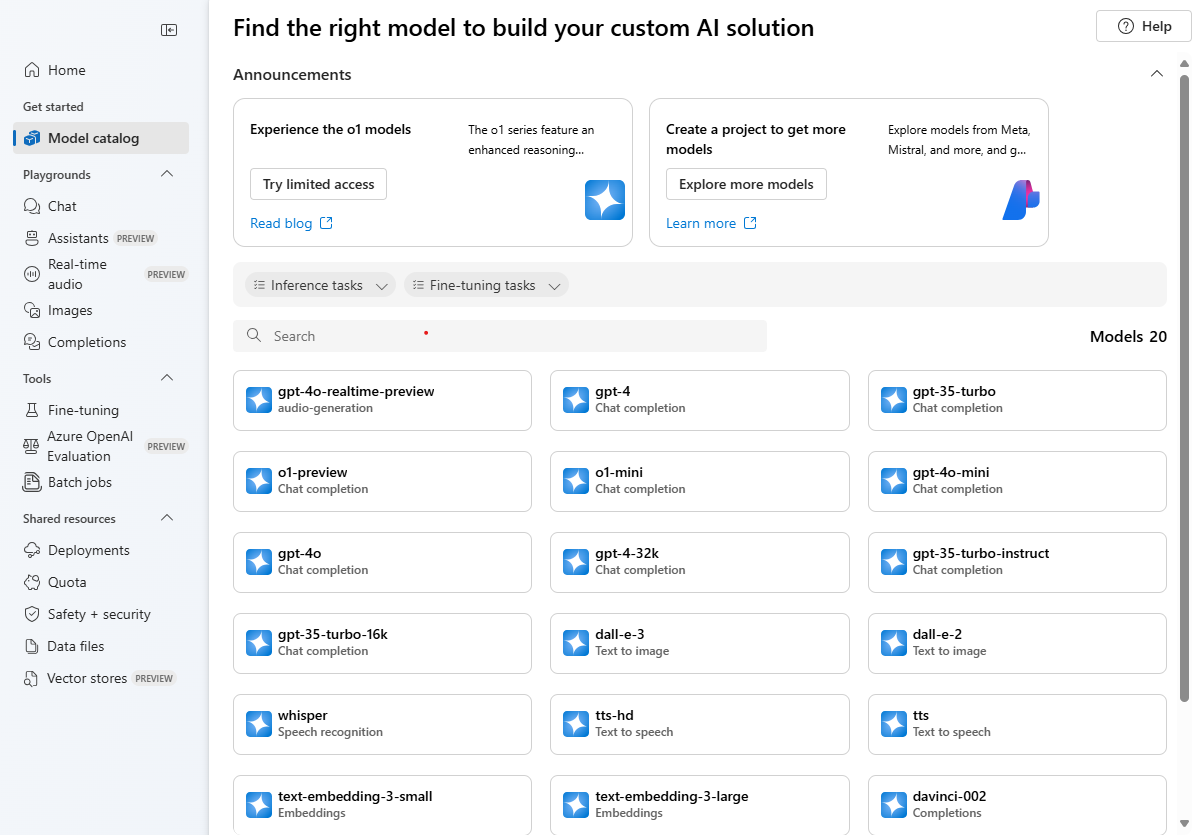
Task: Click the Home house icon
Action: point(32,70)
